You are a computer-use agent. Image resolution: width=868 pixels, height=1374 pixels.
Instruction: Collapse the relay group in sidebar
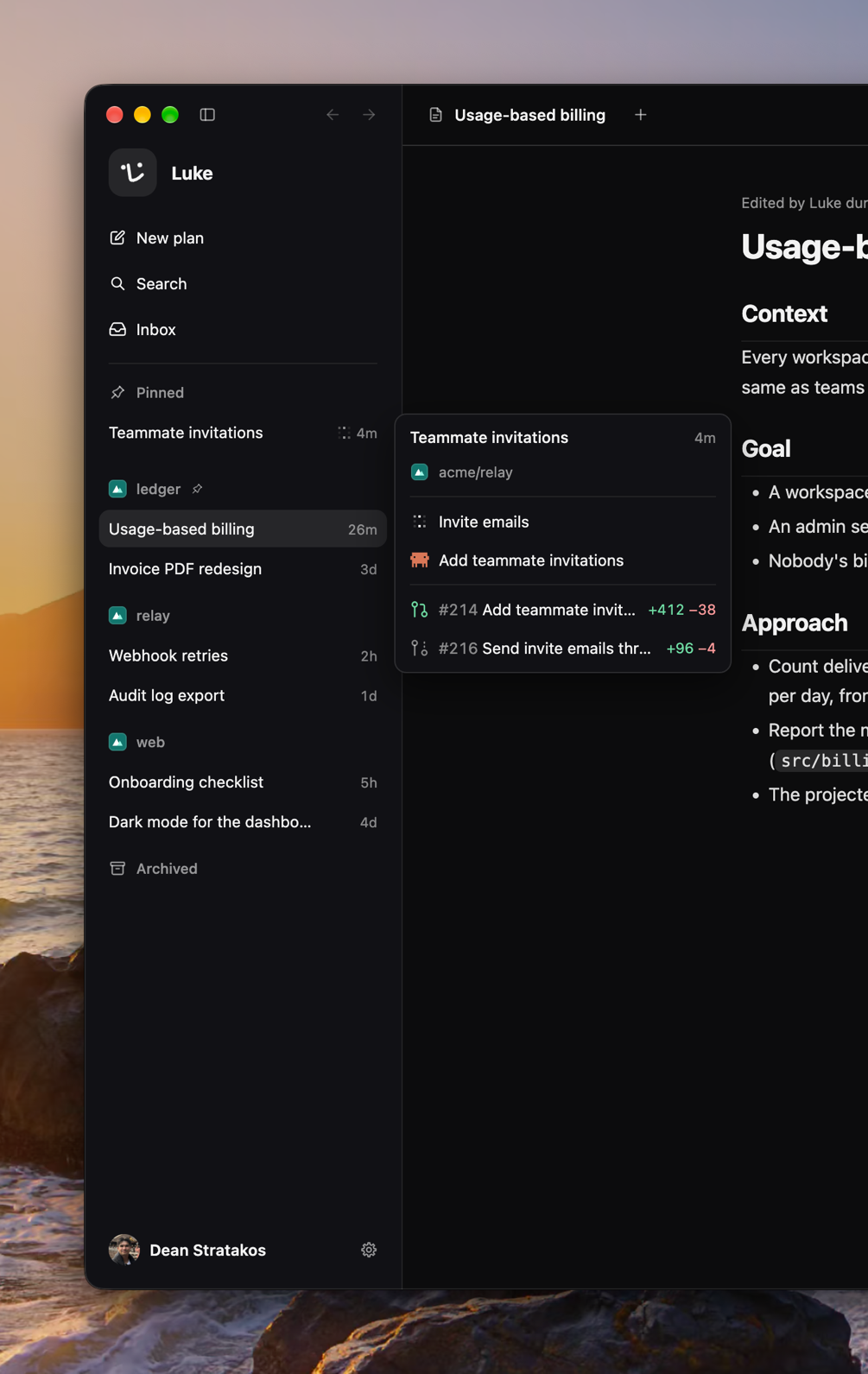pos(153,616)
